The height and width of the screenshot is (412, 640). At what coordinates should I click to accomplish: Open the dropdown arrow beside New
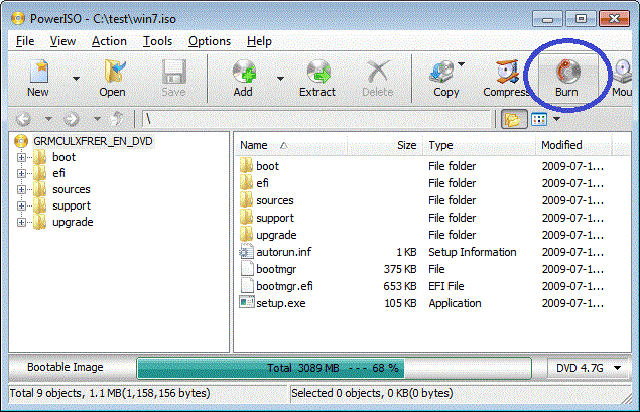(76, 78)
